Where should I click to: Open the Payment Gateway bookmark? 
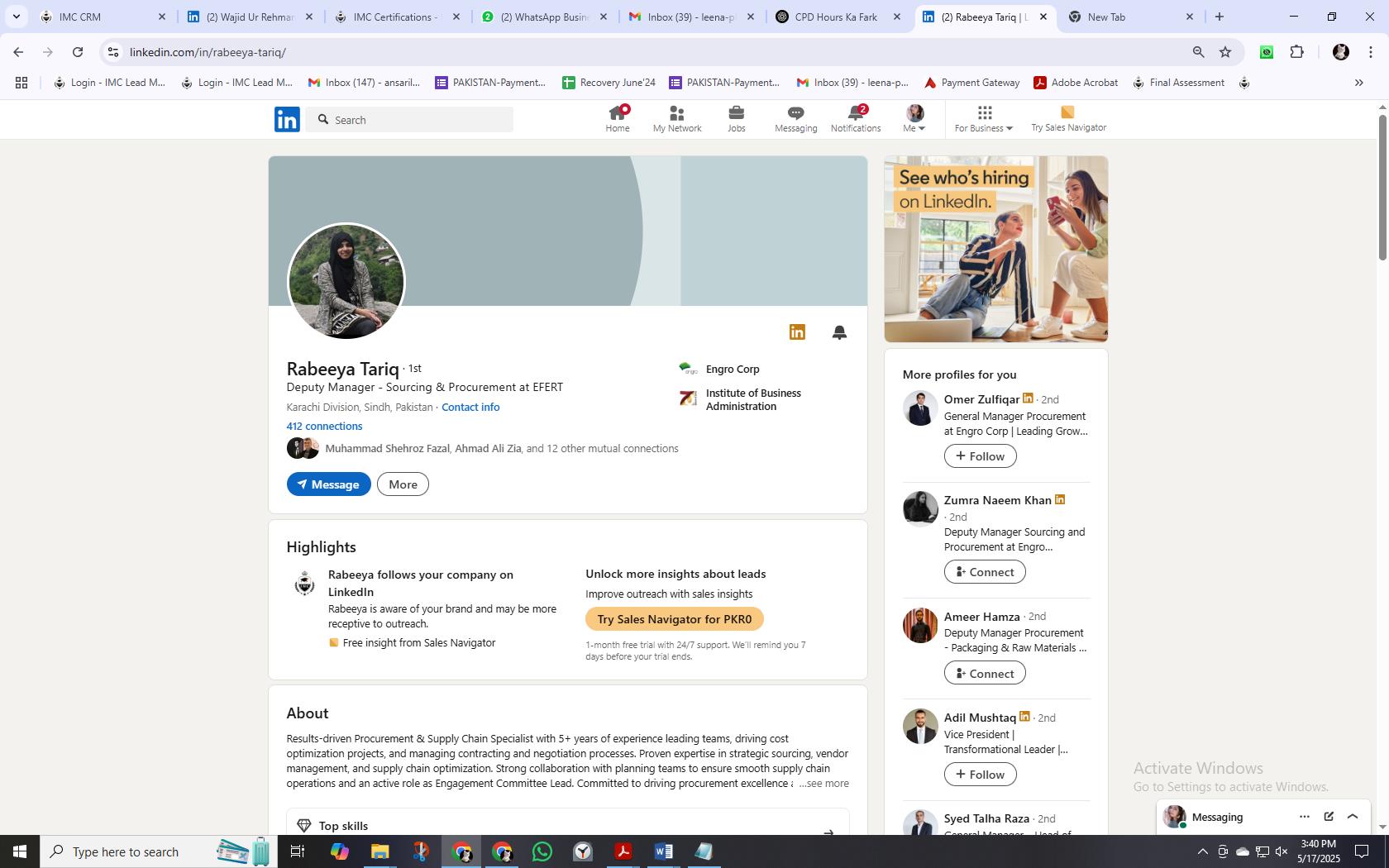(971, 83)
